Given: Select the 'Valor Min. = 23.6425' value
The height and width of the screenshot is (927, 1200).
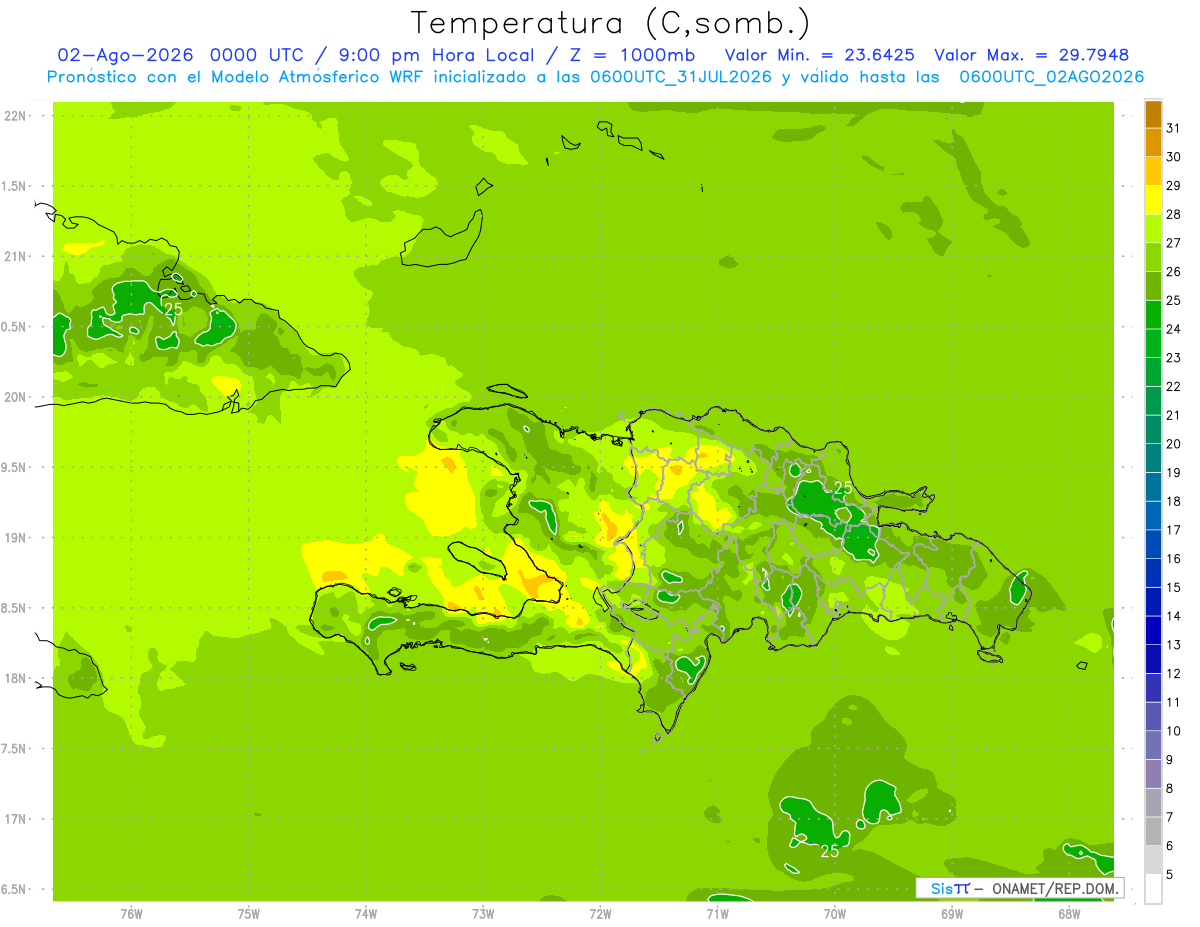Looking at the screenshot, I should pos(821,54).
